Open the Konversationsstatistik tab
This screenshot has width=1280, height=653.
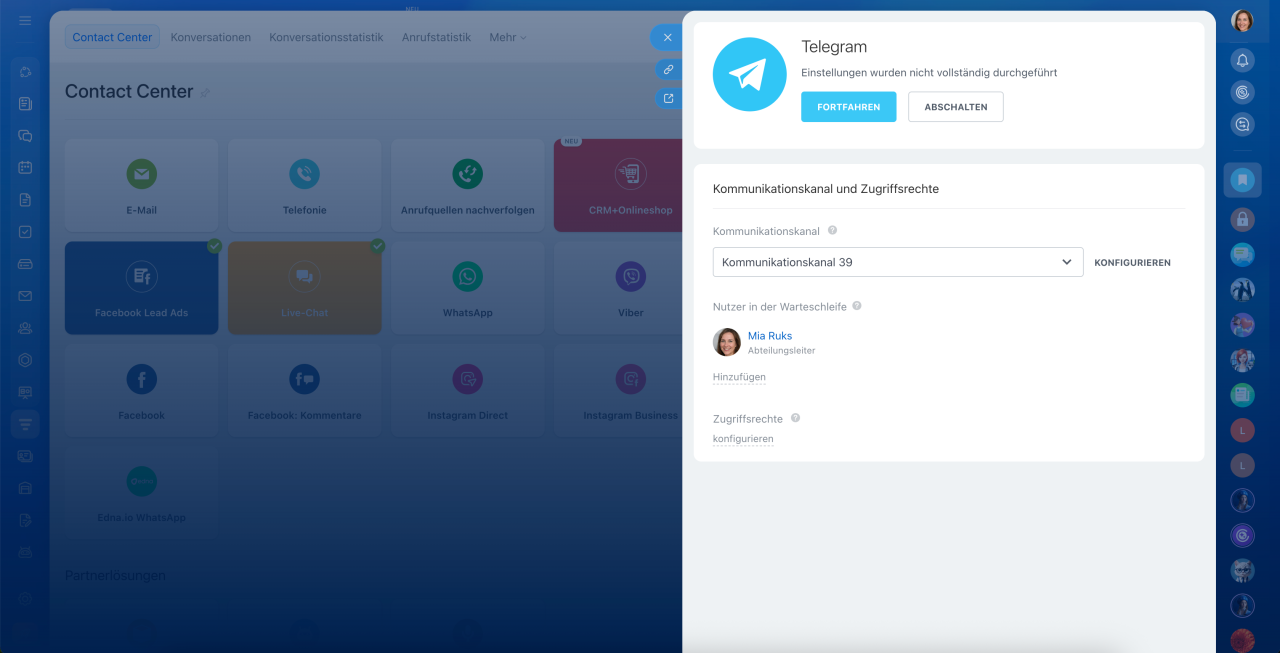point(326,37)
